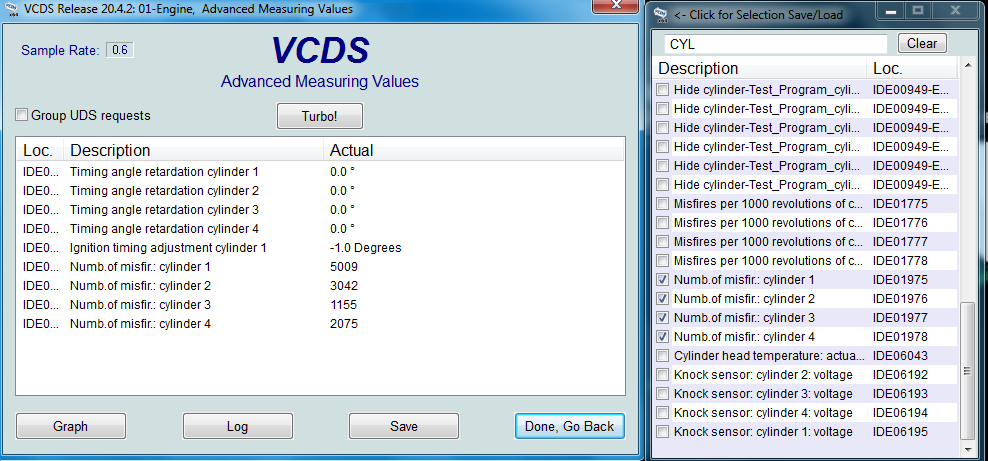This screenshot has width=988, height=461.
Task: Click the misfire value 2075
Action: point(343,324)
